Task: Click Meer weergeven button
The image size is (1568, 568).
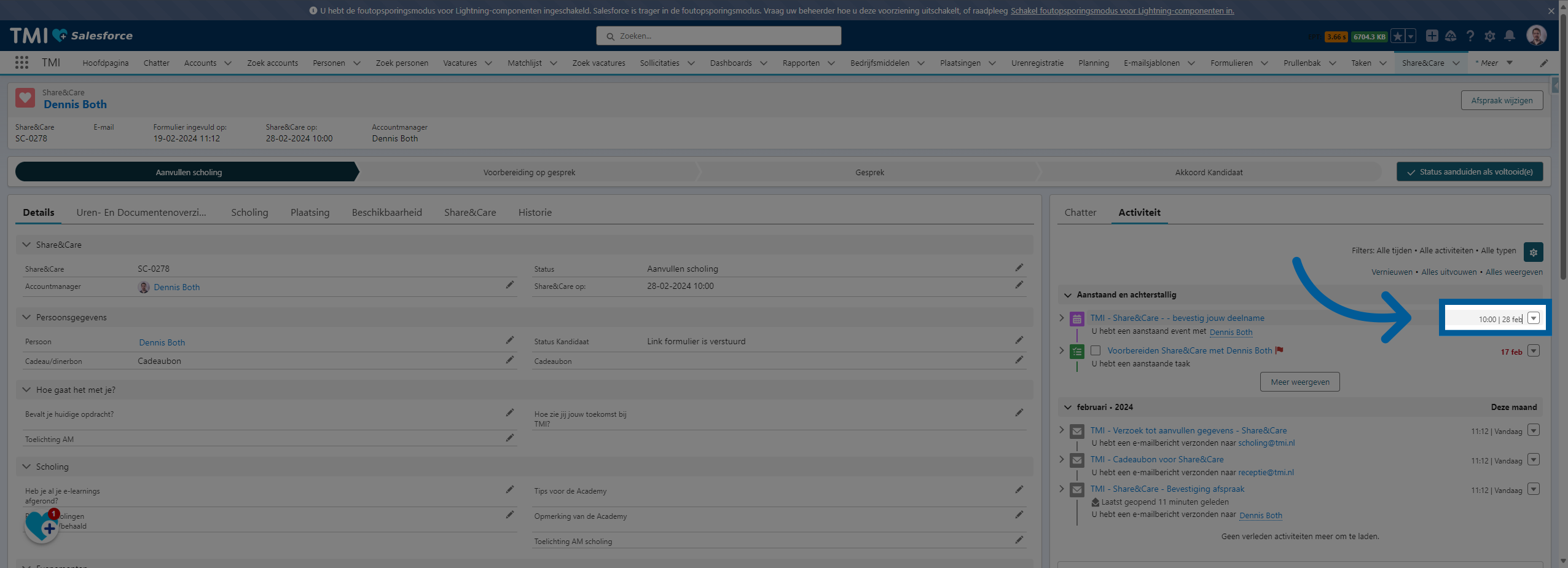Action: [1300, 382]
